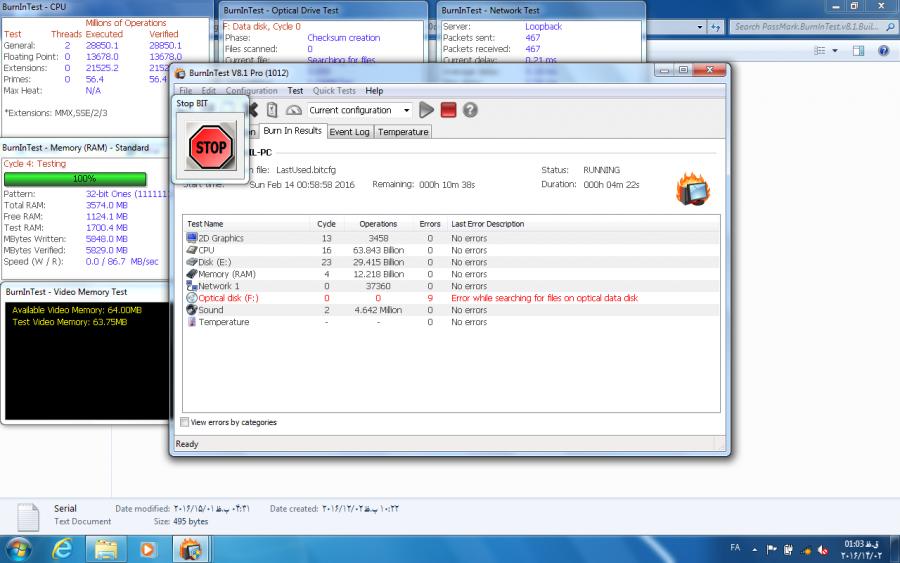Image resolution: width=900 pixels, height=563 pixels.
Task: Click the taskbar clock showing 01:03
Action: click(861, 549)
